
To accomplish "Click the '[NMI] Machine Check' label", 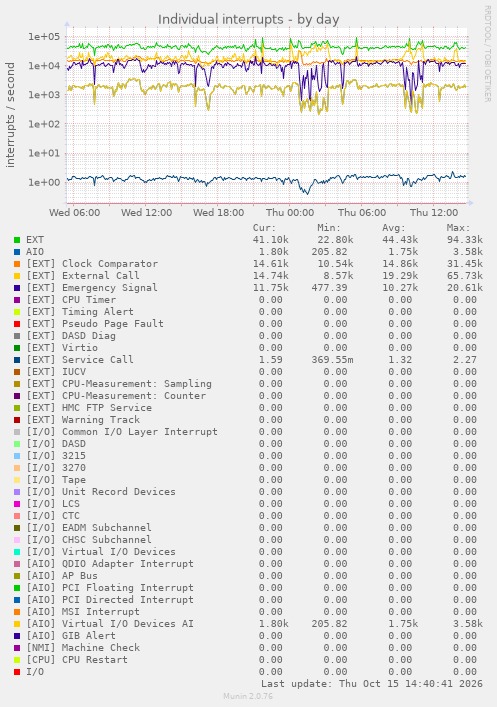I will (83, 647).
